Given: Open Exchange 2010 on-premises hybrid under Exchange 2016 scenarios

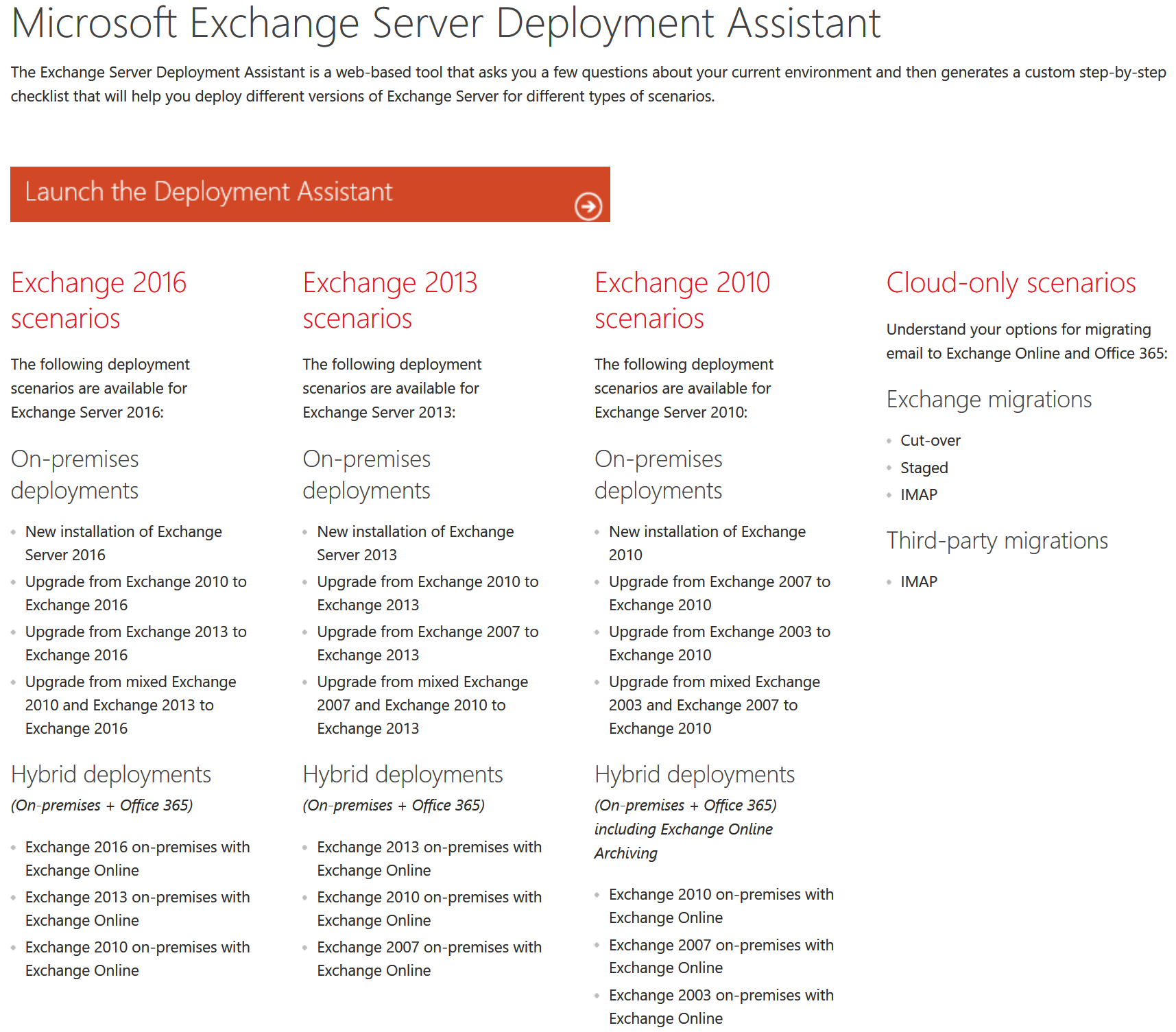Looking at the screenshot, I should coord(138,959).
